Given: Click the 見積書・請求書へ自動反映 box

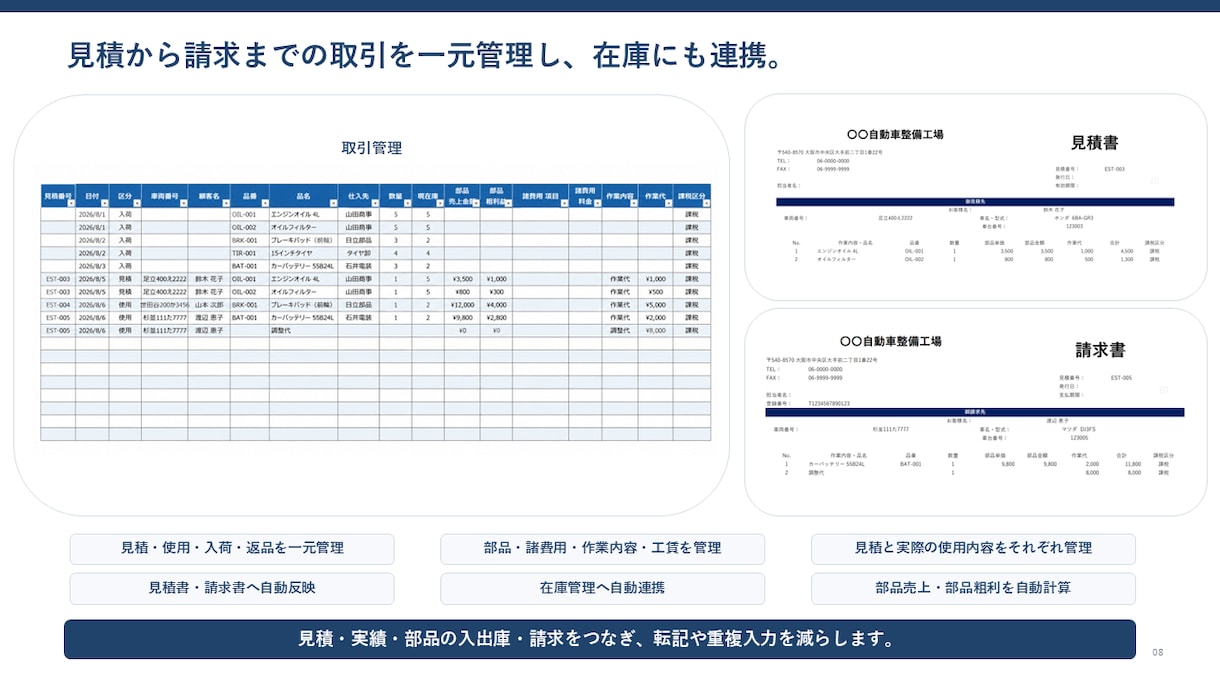Looking at the screenshot, I should (x=232, y=588).
